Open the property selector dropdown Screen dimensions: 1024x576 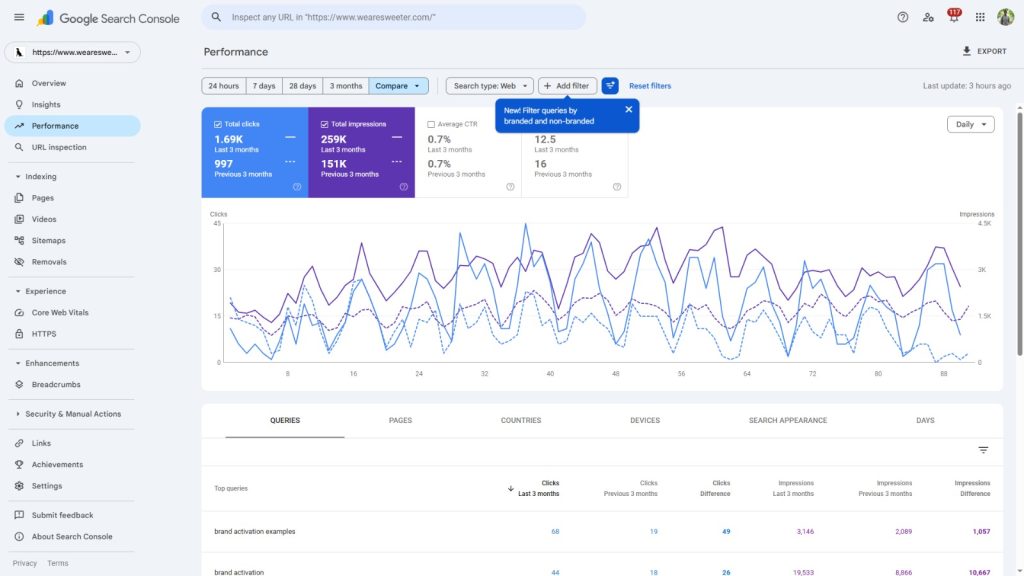[72, 52]
